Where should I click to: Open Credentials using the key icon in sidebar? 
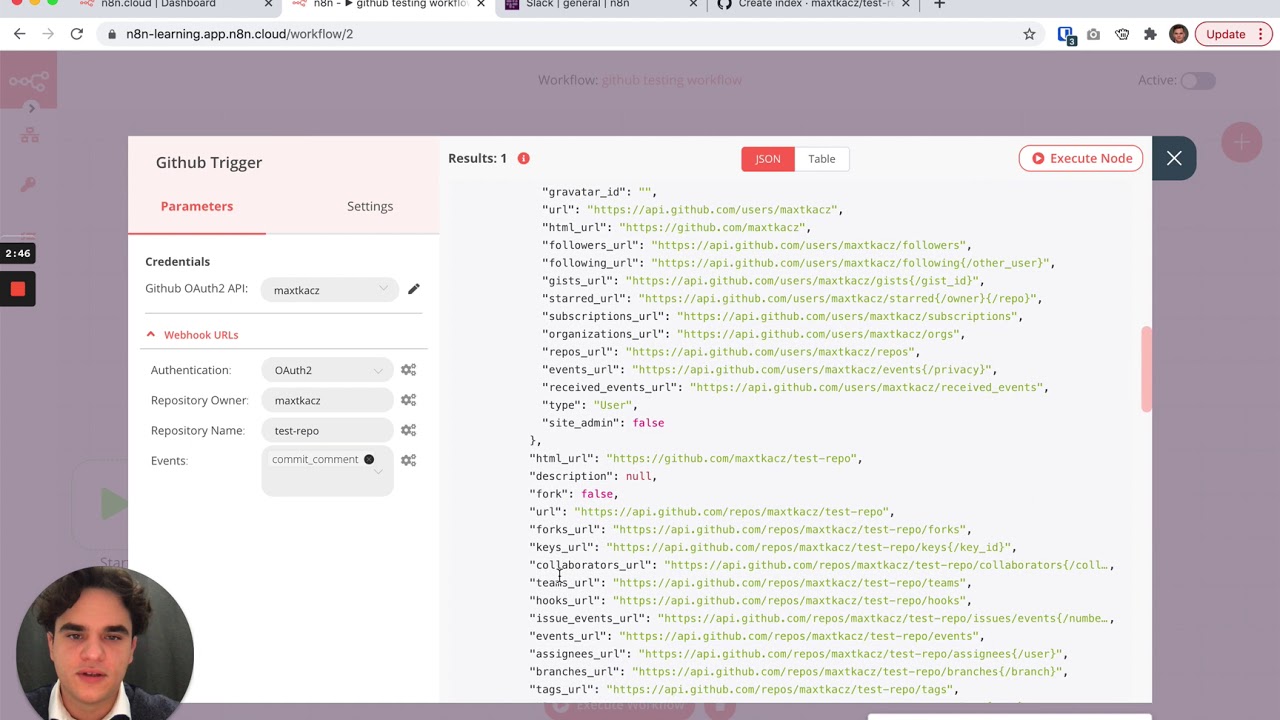[28, 185]
